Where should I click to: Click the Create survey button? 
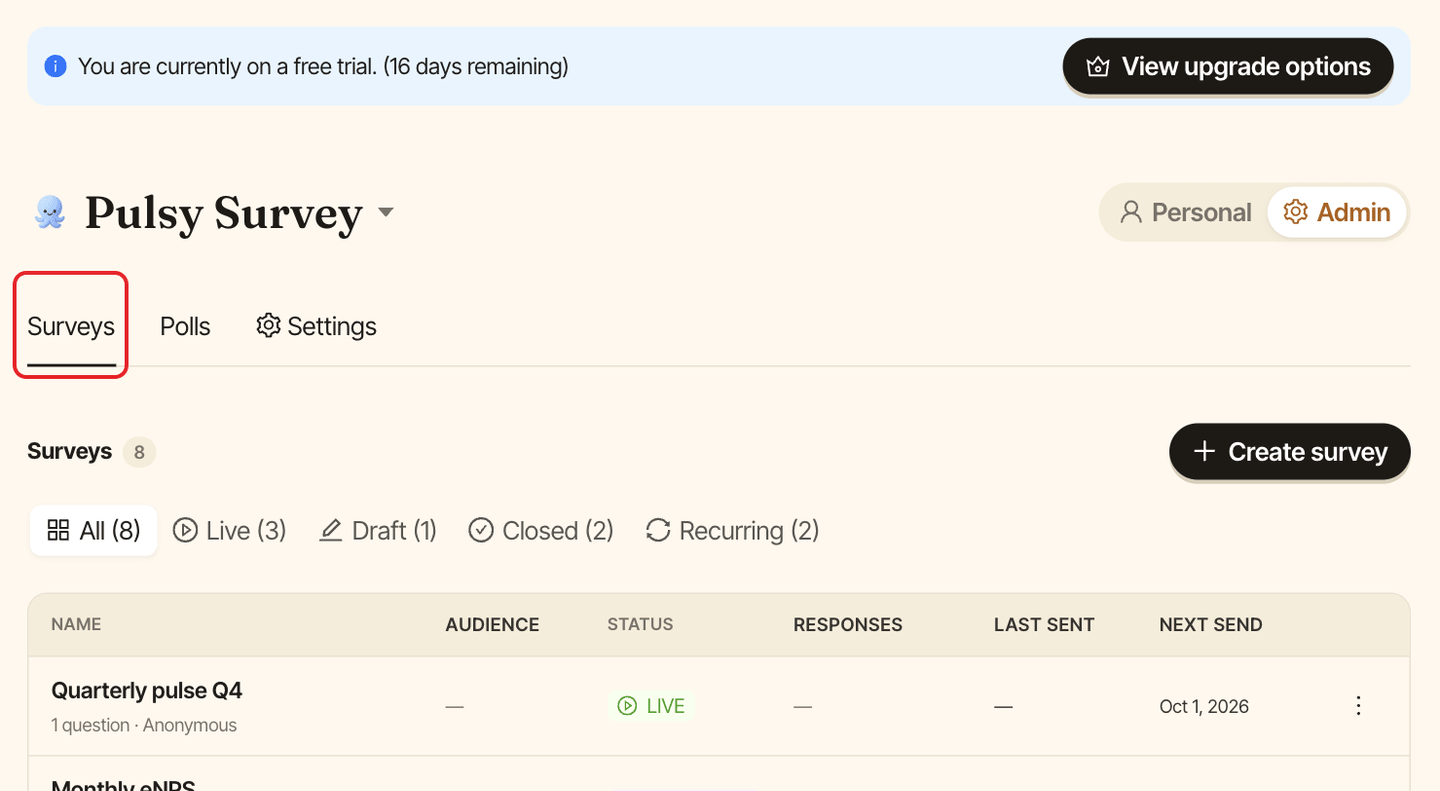click(1290, 452)
